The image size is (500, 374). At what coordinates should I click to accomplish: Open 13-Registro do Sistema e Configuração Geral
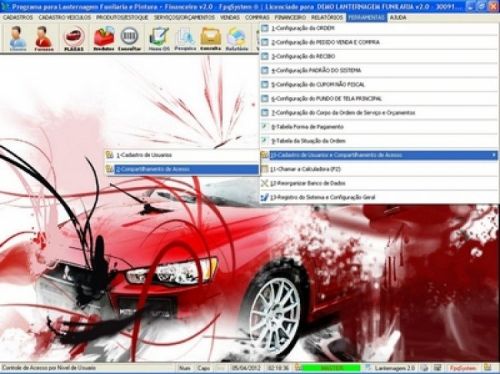pyautogui.click(x=379, y=197)
